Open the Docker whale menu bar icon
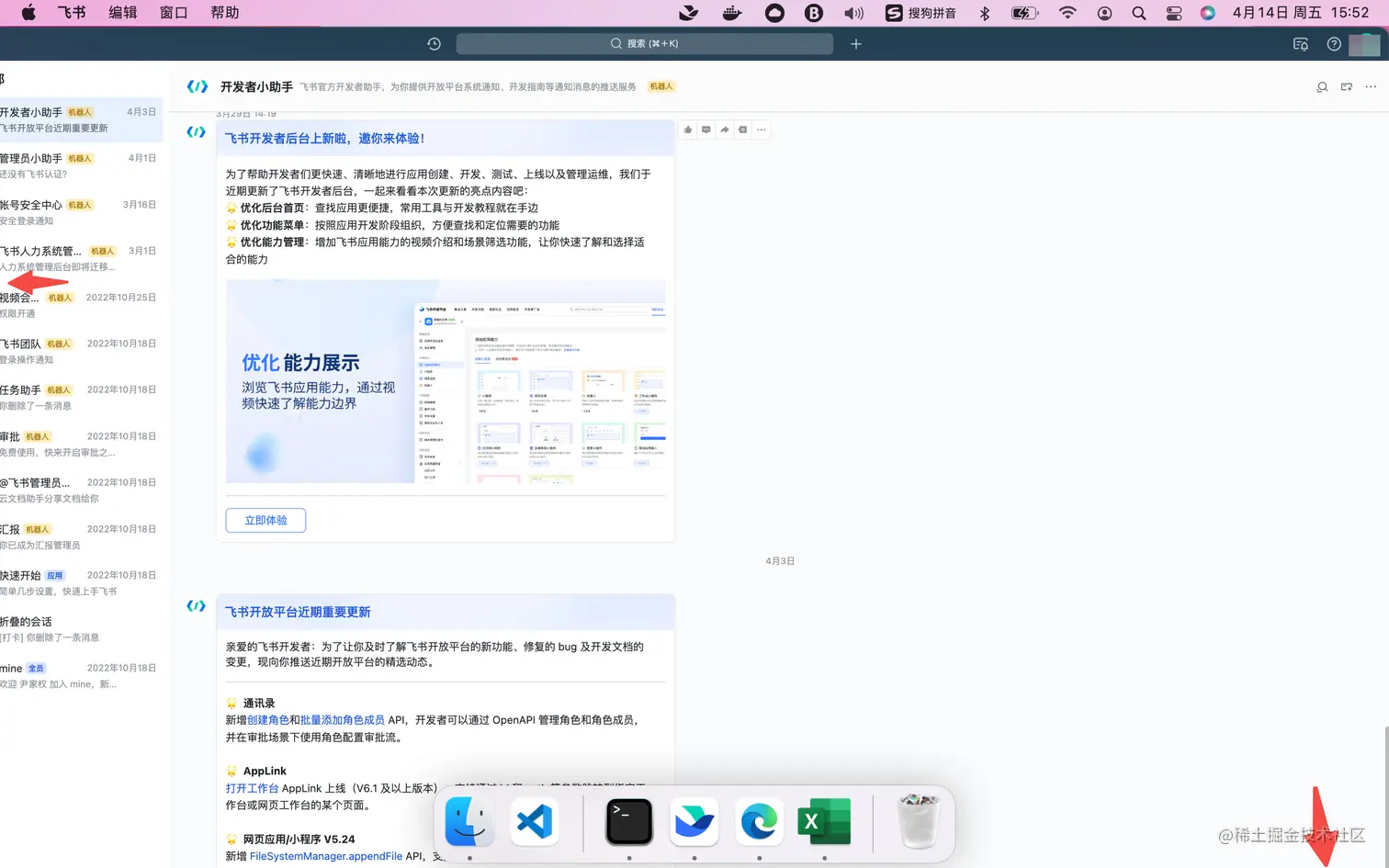 [x=732, y=13]
